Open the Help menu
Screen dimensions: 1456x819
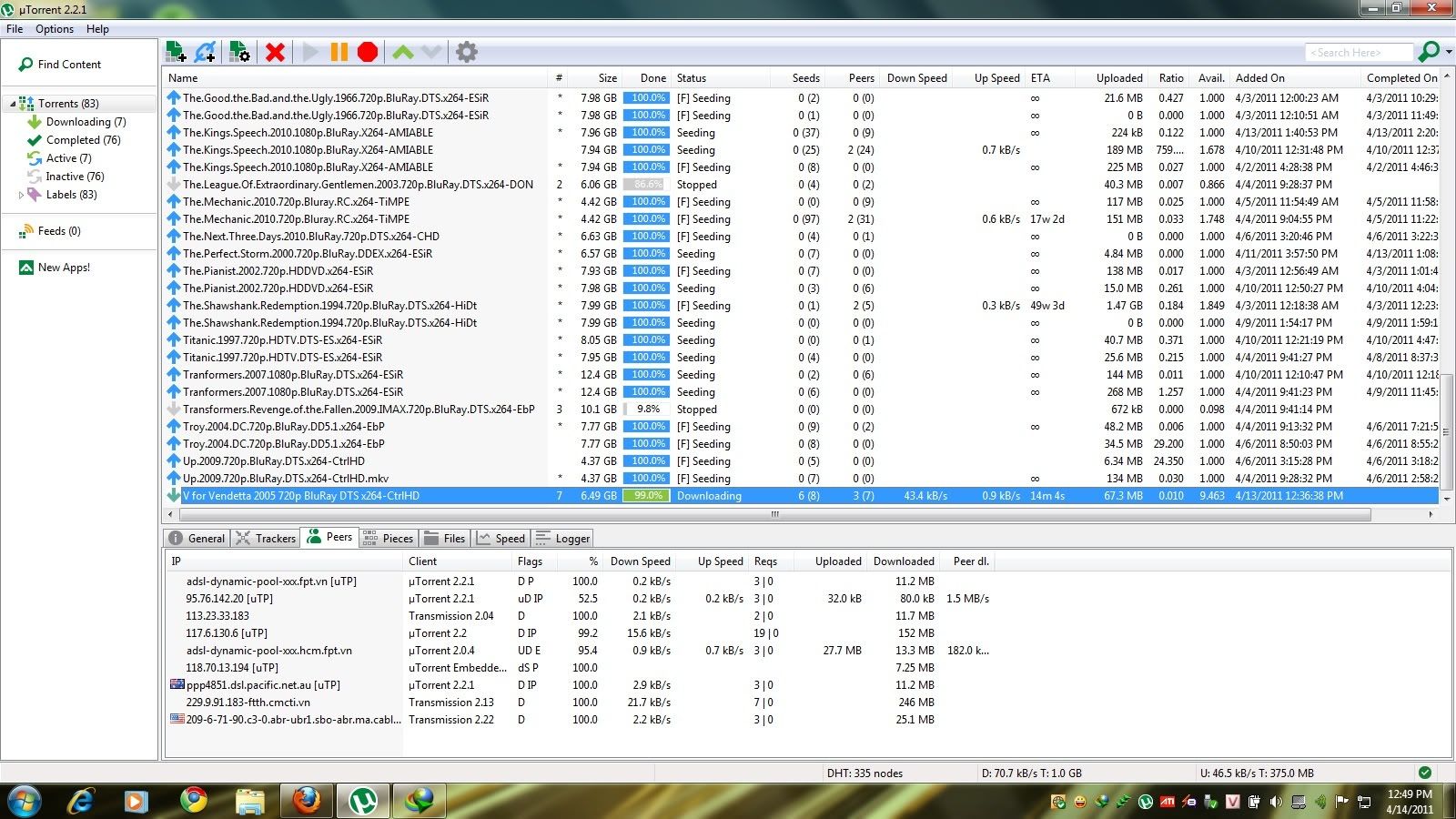coord(97,29)
